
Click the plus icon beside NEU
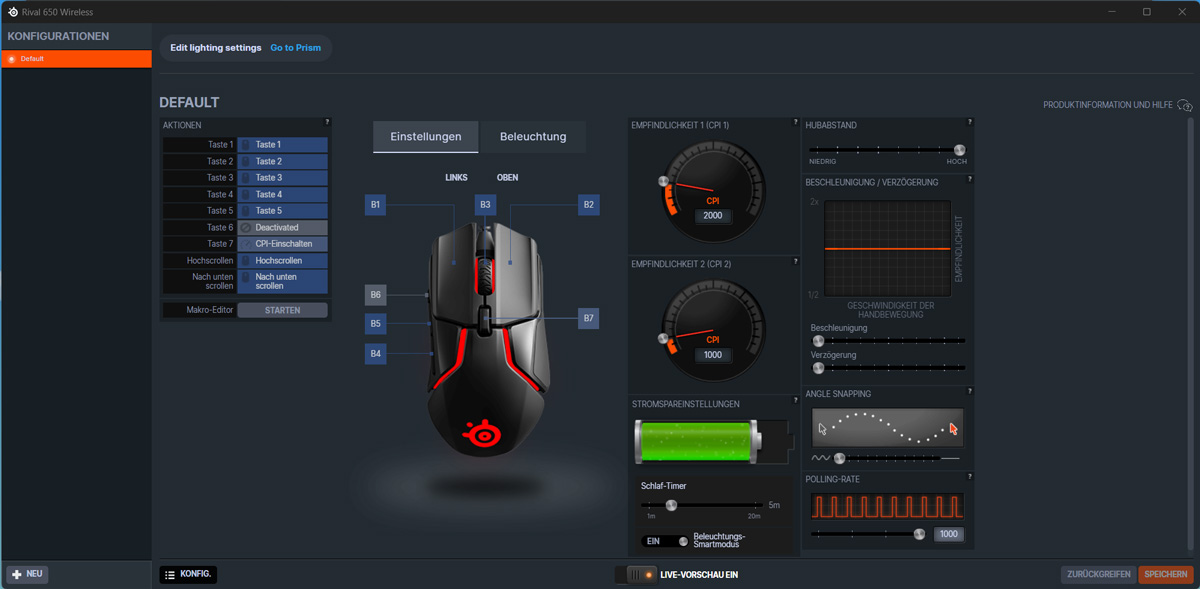click(x=17, y=574)
